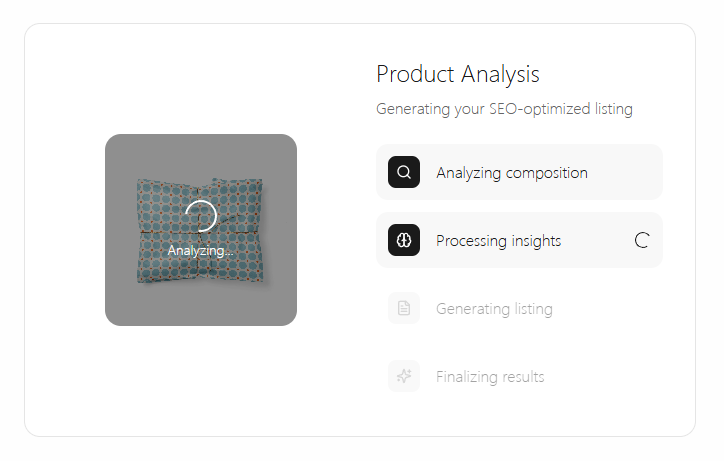The height and width of the screenshot is (461, 724).
Task: Click the Finalizing results step label
Action: 490,376
